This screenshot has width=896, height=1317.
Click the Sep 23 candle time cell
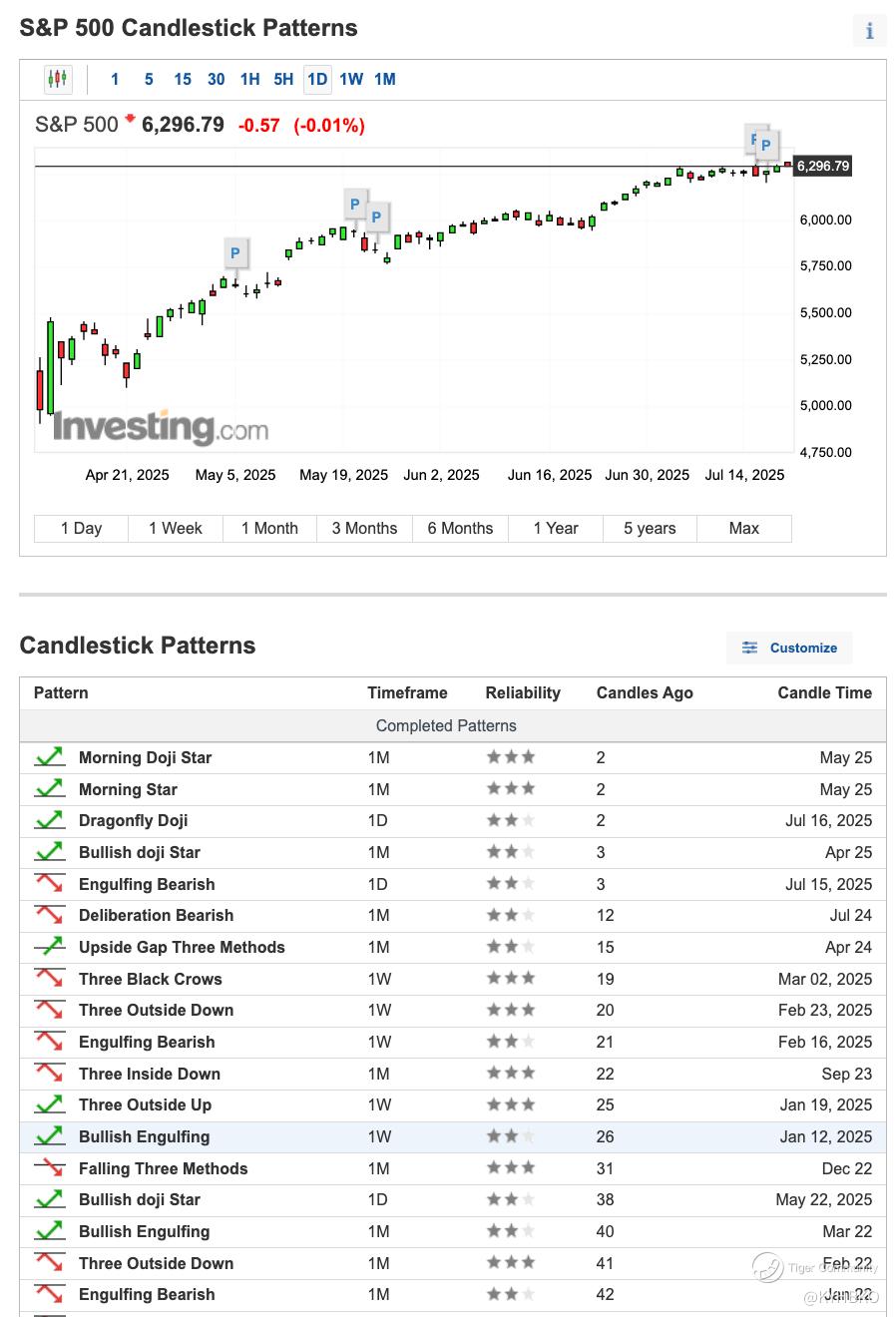pyautogui.click(x=847, y=1074)
